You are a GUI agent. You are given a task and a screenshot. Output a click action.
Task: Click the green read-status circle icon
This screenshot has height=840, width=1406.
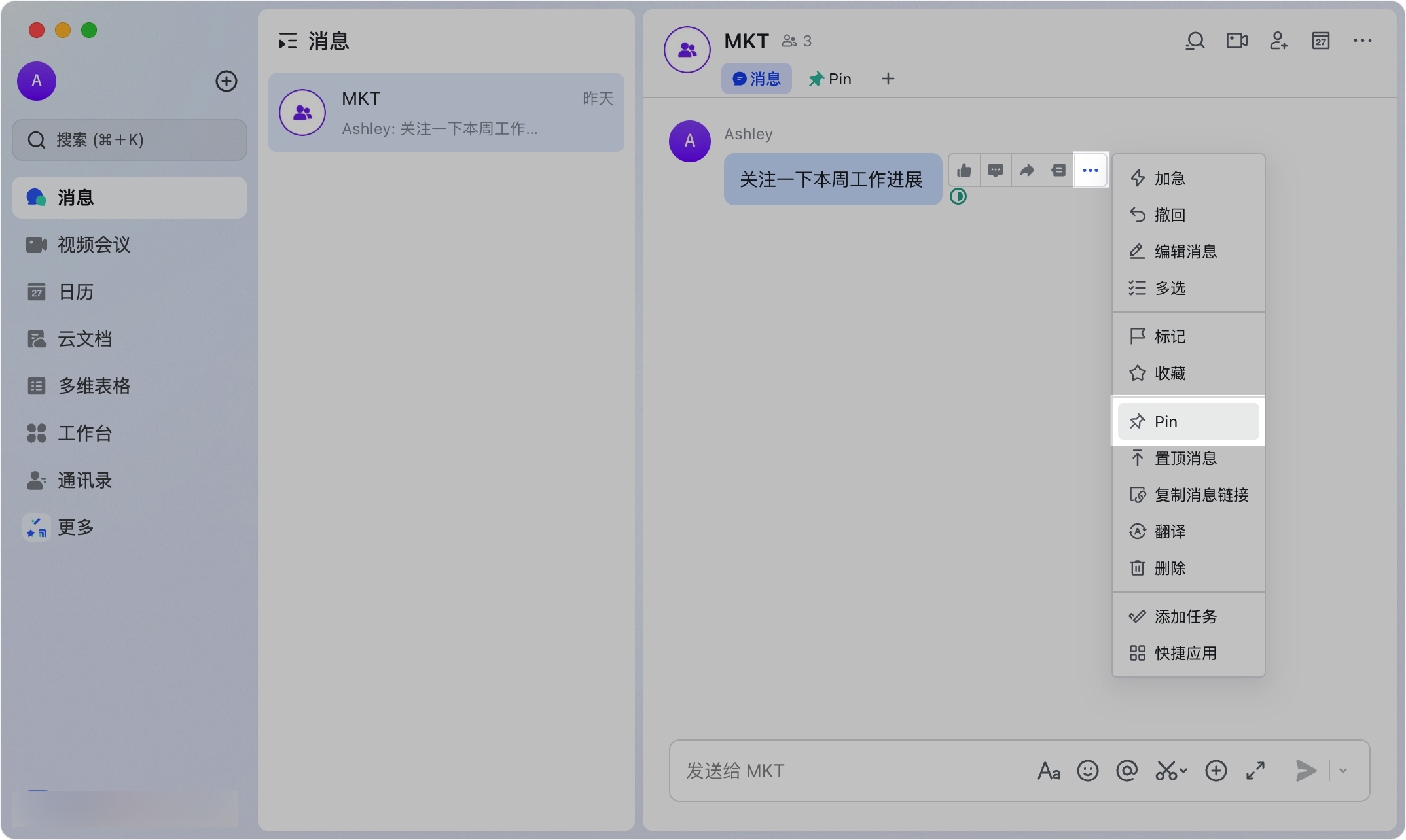coord(958,196)
